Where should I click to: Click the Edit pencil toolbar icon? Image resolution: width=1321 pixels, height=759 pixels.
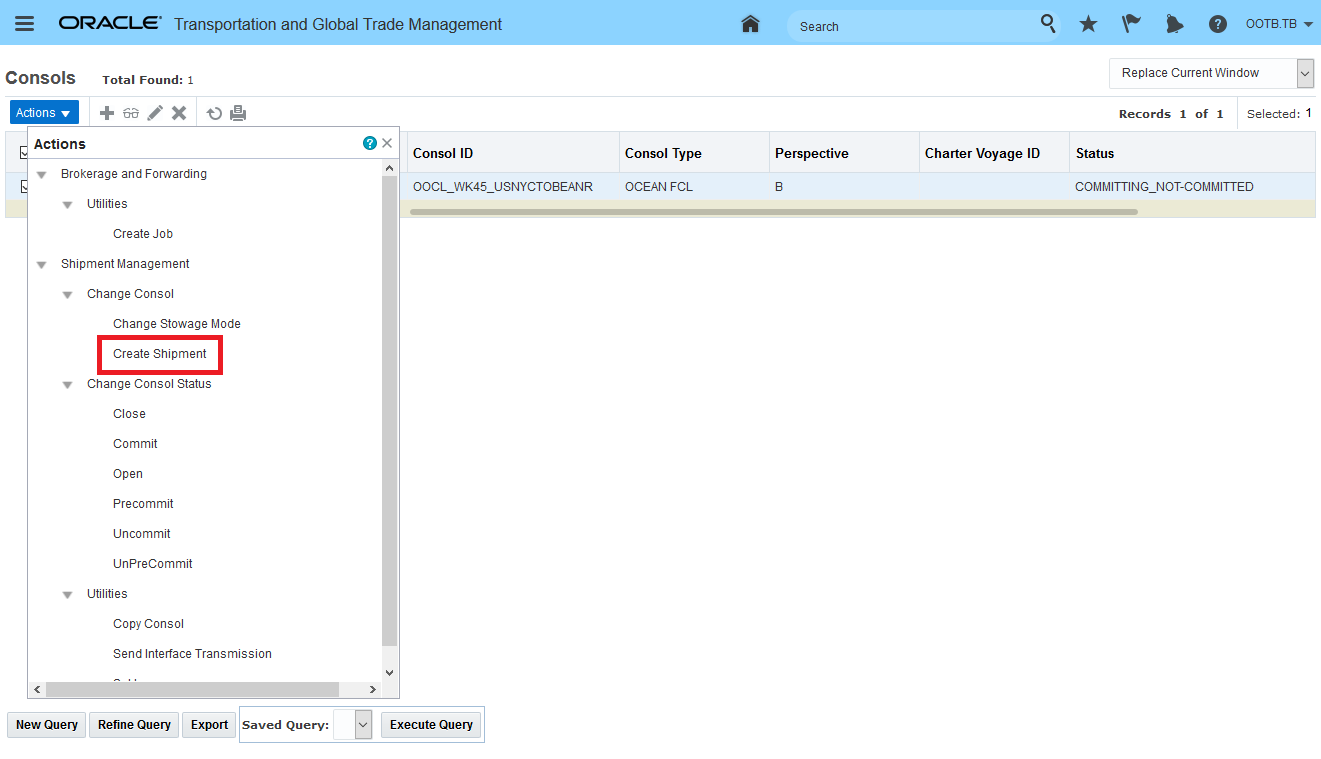click(155, 113)
